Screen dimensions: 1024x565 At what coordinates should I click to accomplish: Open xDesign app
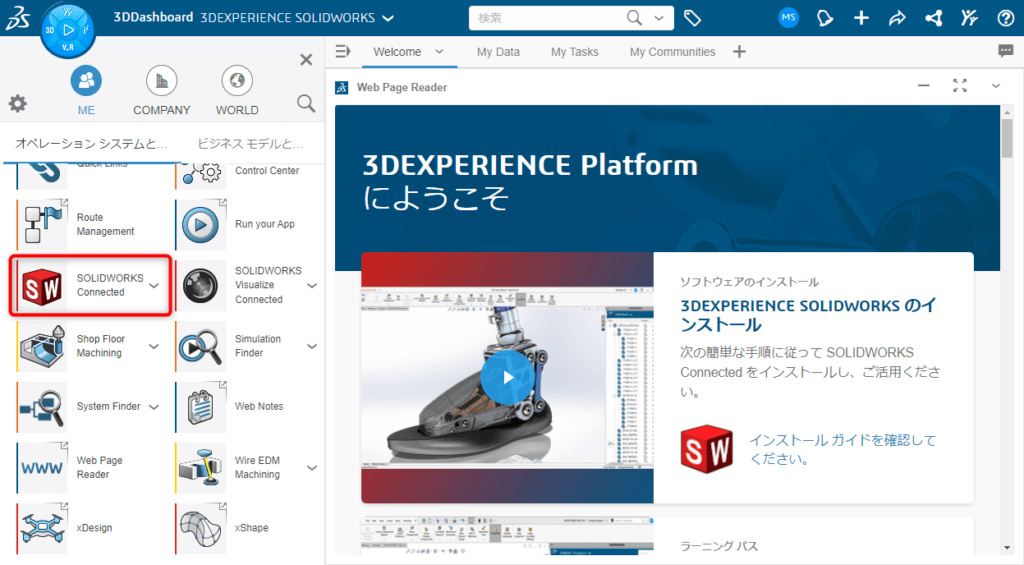42,528
